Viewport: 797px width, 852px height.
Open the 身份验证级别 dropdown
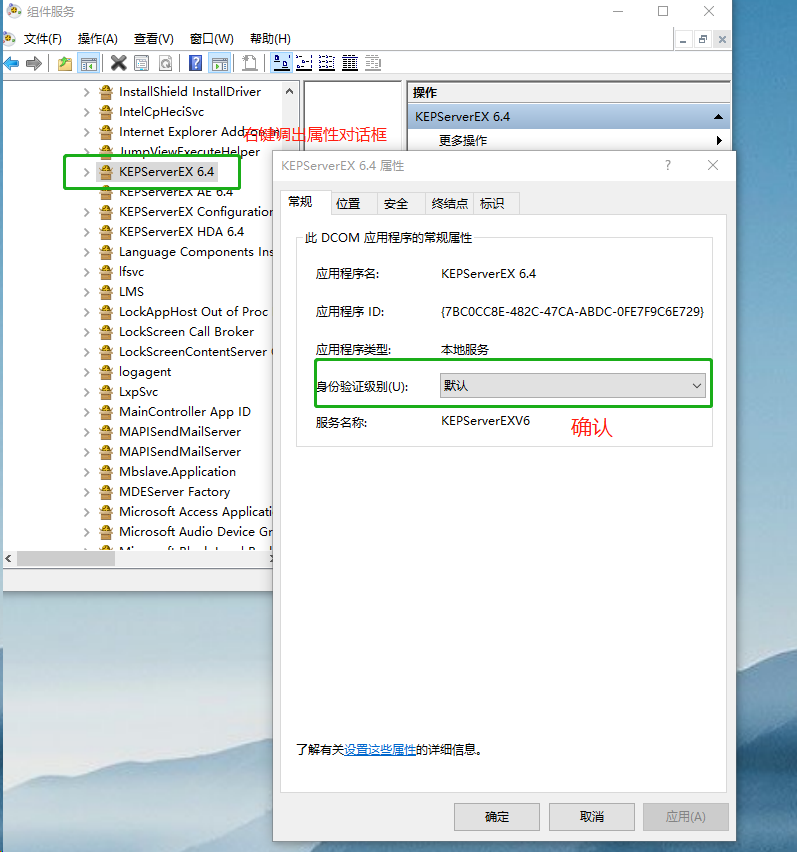pos(573,386)
